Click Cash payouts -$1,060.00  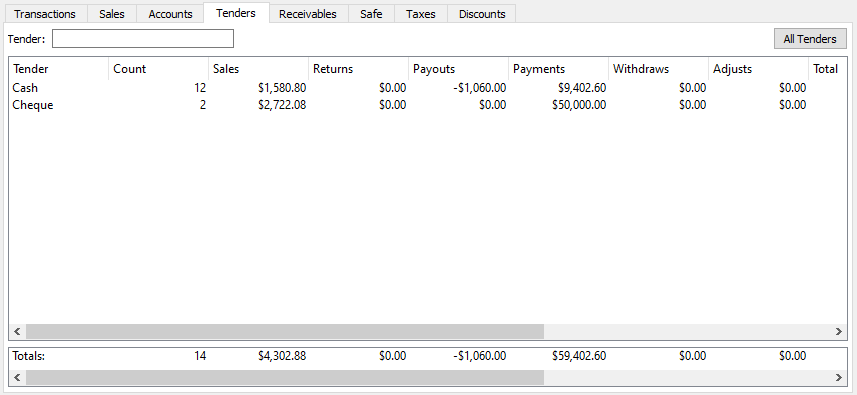click(x=479, y=88)
